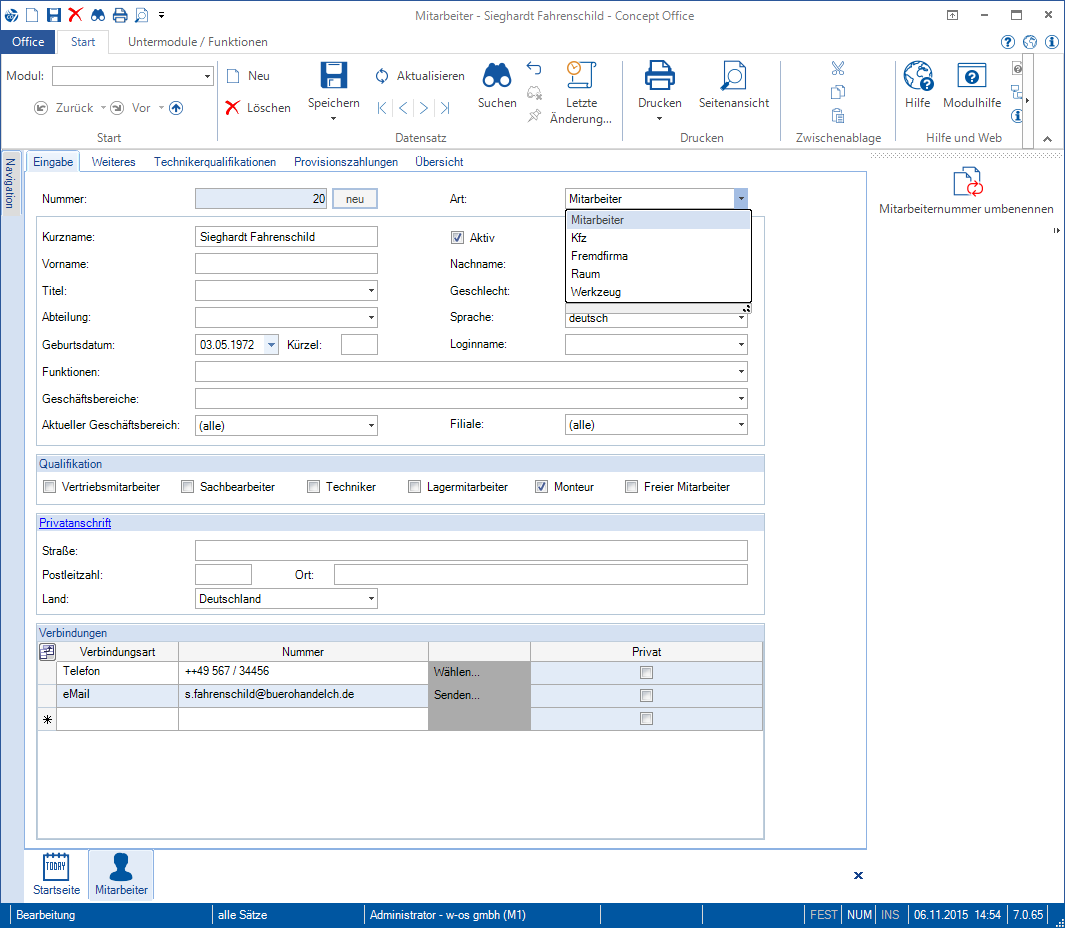
Task: Open the Privatanschrift link
Action: 75,523
